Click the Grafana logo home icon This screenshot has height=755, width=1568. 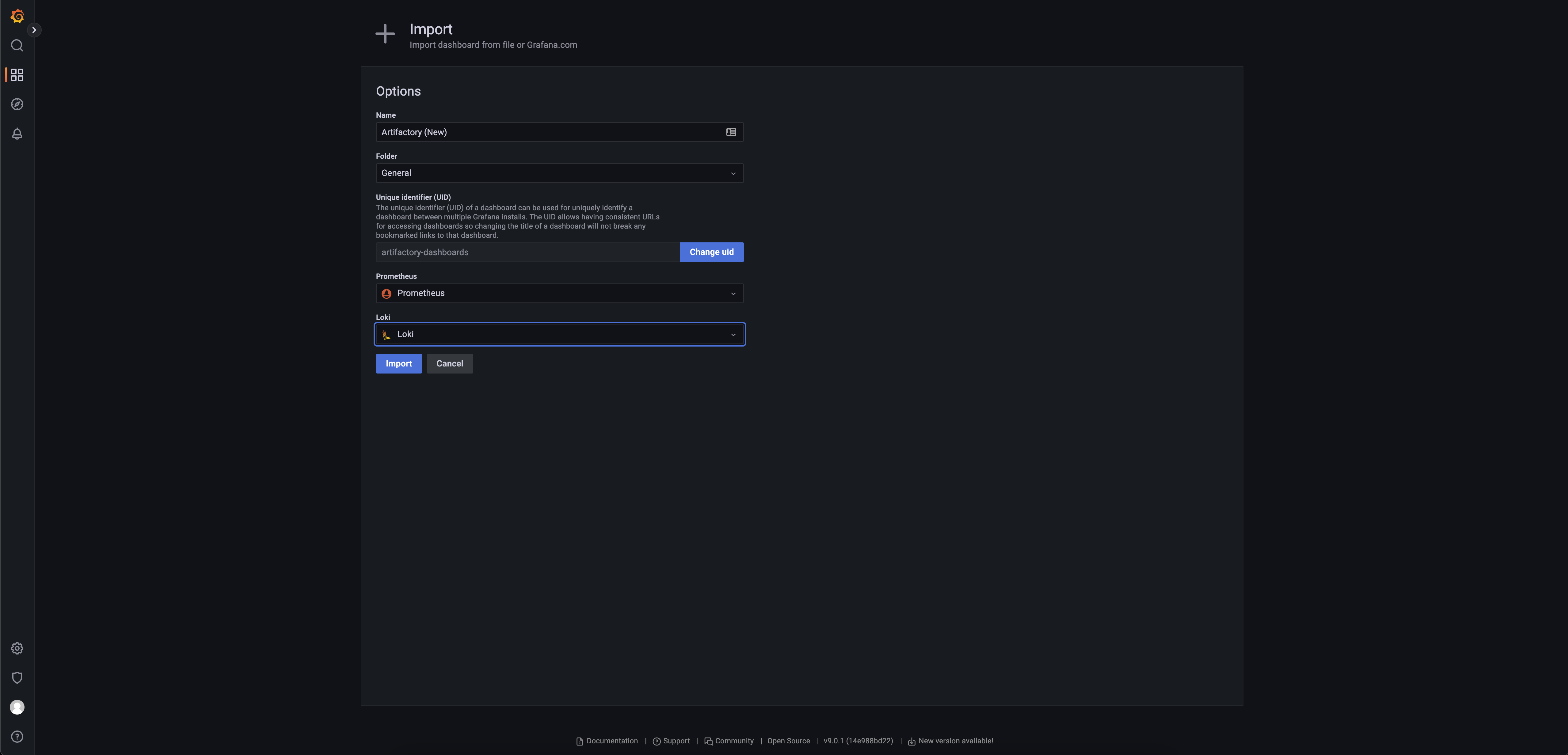click(17, 16)
